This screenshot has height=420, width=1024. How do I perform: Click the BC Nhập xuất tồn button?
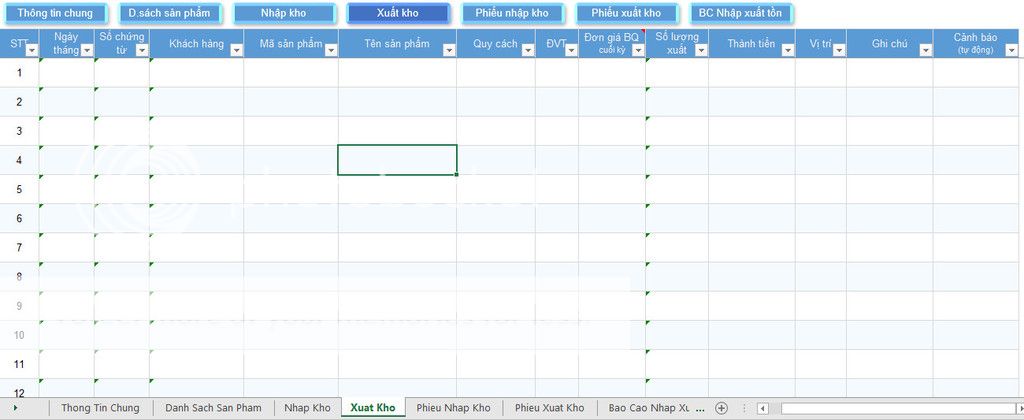pos(741,13)
